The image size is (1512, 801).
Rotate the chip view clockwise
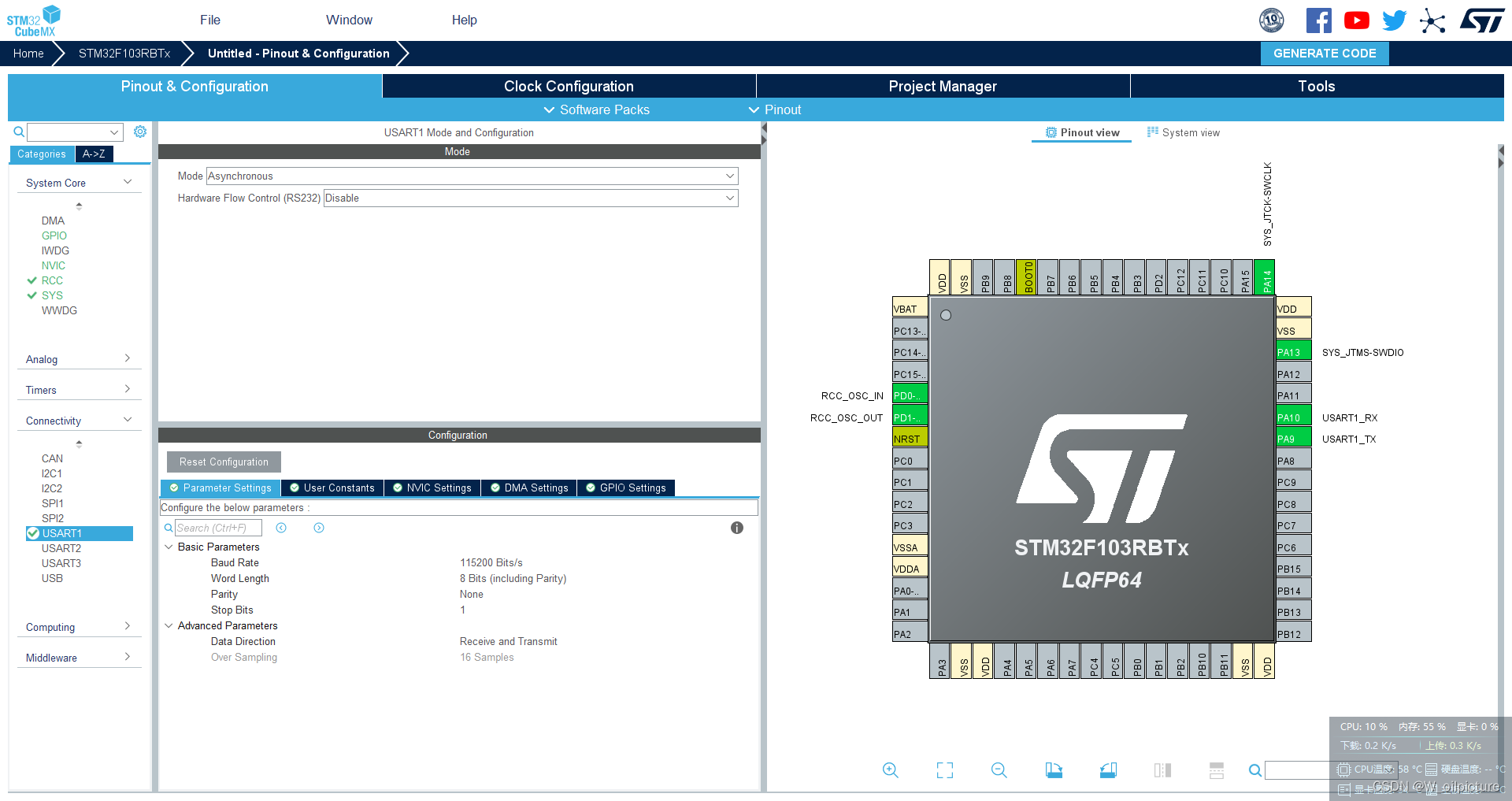[x=1054, y=770]
